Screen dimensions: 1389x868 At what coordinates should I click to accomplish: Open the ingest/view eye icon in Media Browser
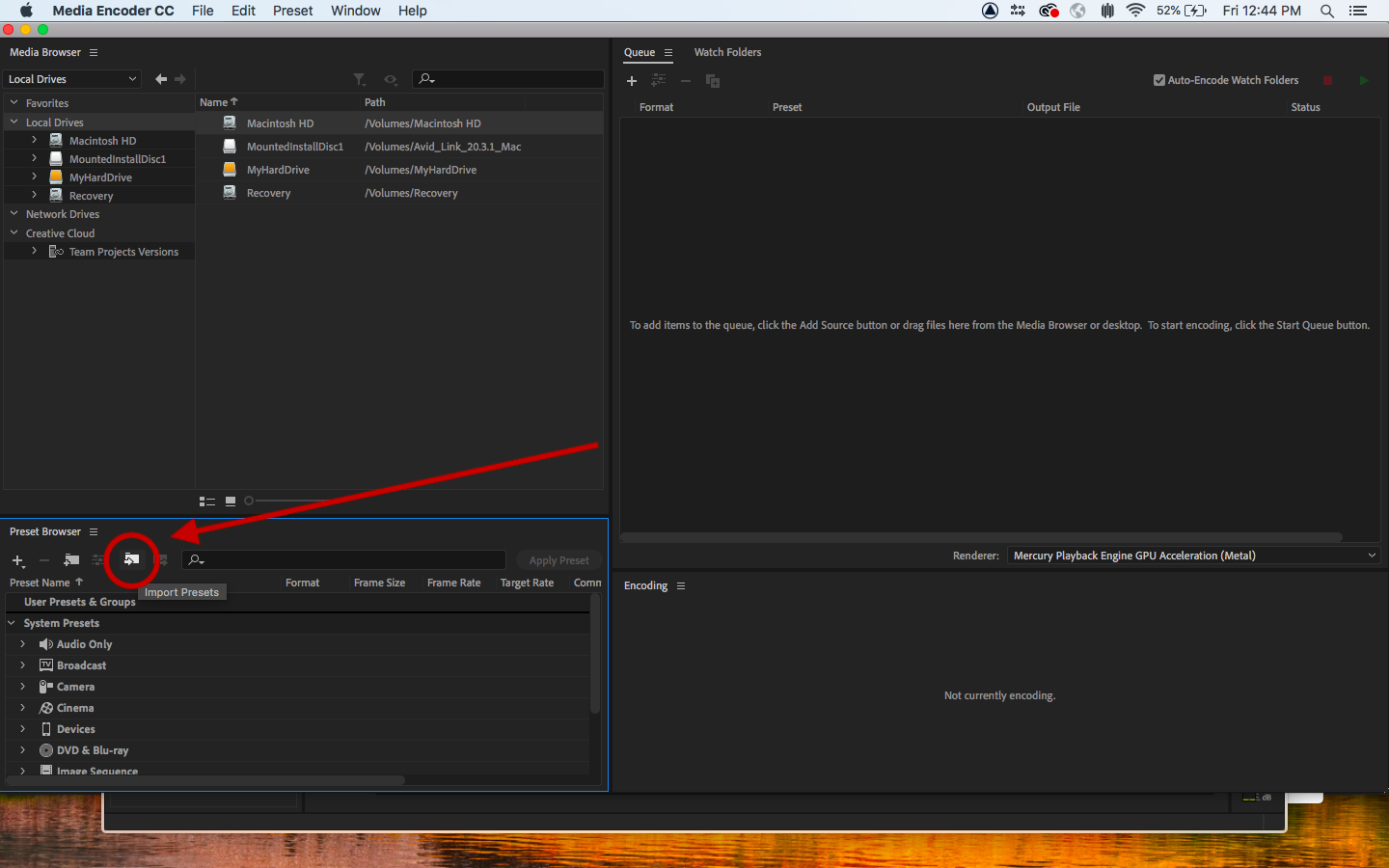391,79
